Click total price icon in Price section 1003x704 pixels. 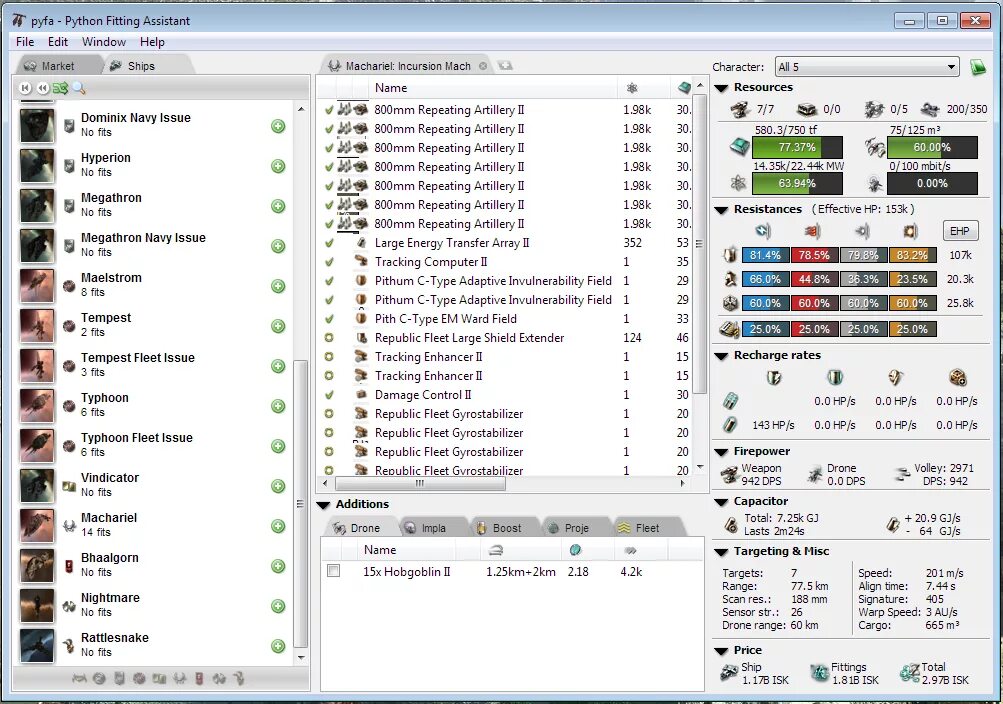pos(909,673)
